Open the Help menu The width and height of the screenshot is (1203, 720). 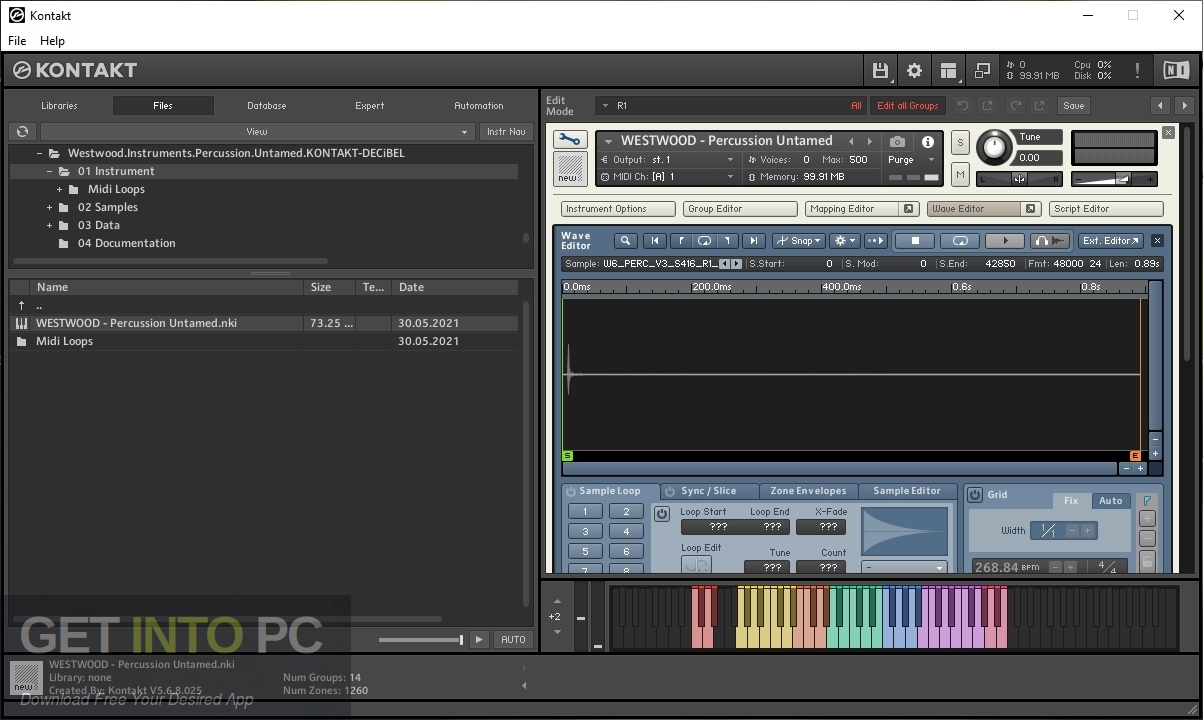point(52,41)
